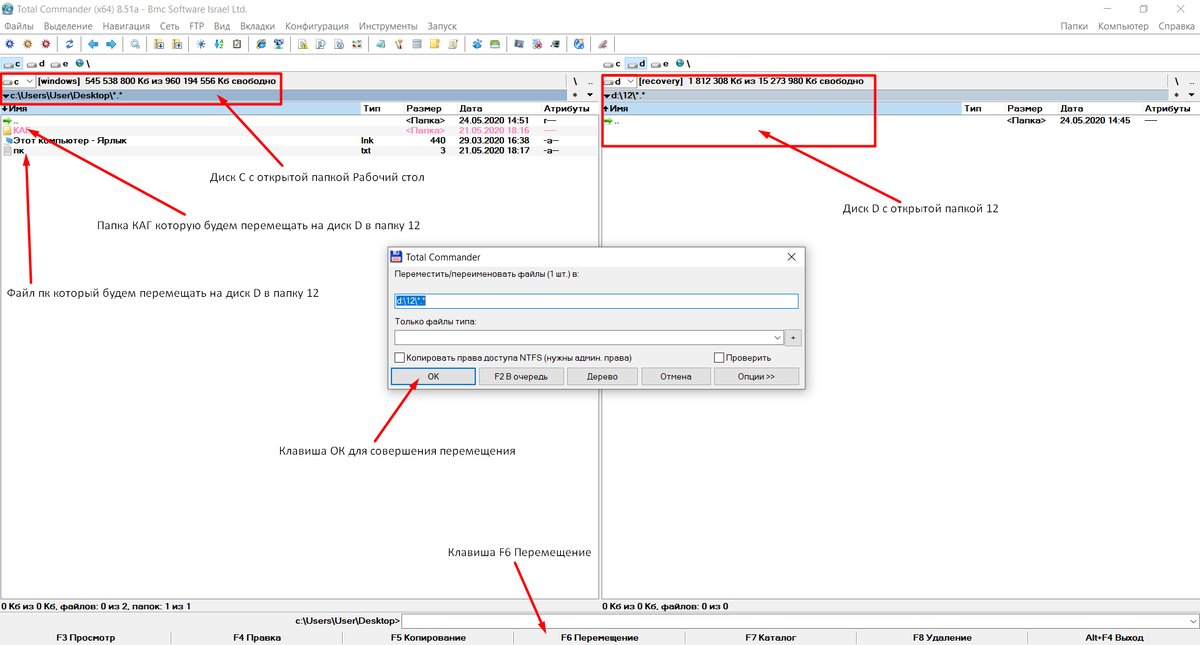Open right panel directory history arrow
The image size is (1200, 645).
tap(1191, 94)
